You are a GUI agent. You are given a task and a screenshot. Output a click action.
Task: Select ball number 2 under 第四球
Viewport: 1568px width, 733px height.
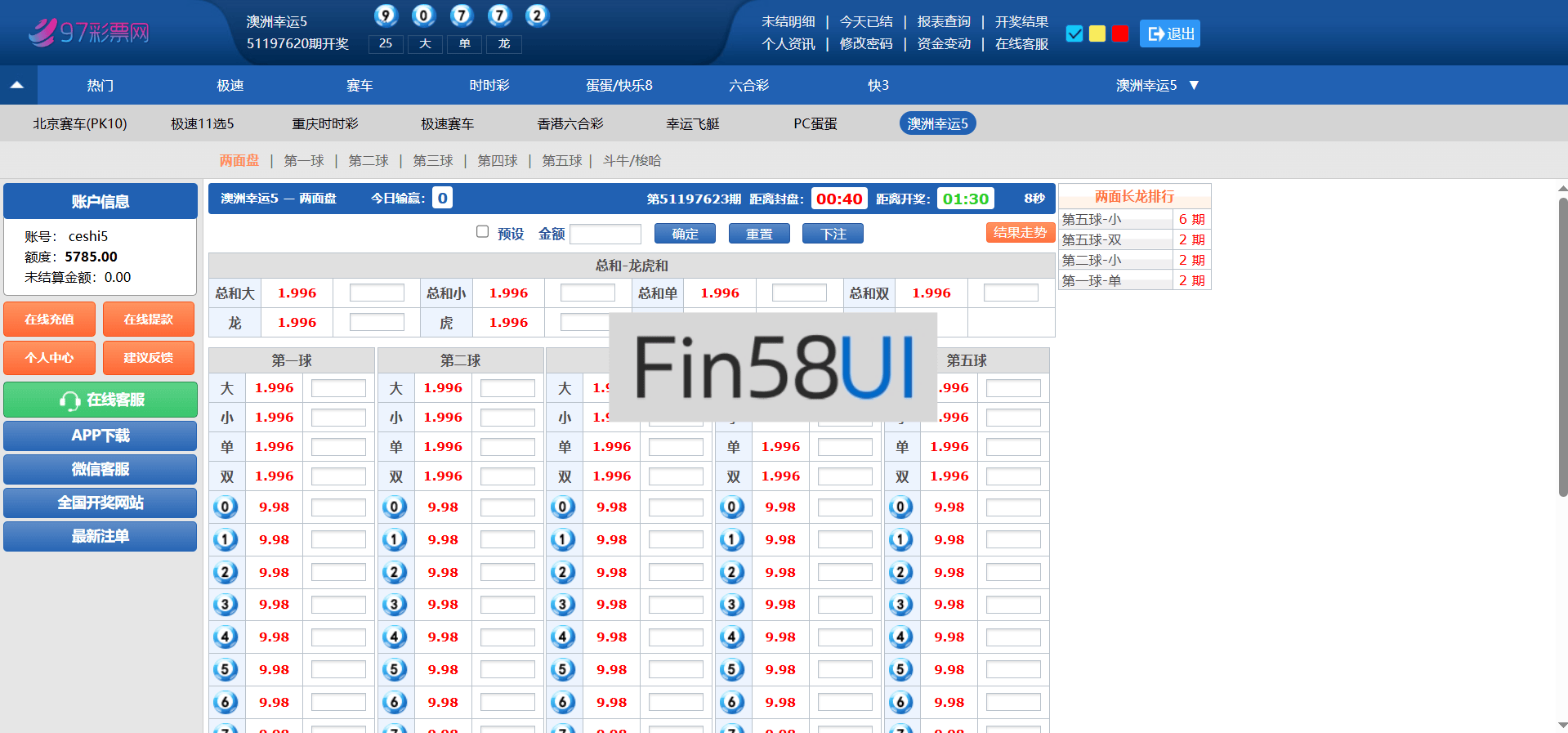coord(731,572)
